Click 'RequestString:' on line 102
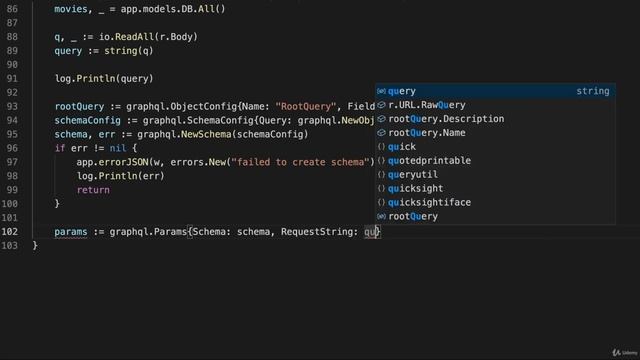This screenshot has height=360, width=640. [319, 231]
